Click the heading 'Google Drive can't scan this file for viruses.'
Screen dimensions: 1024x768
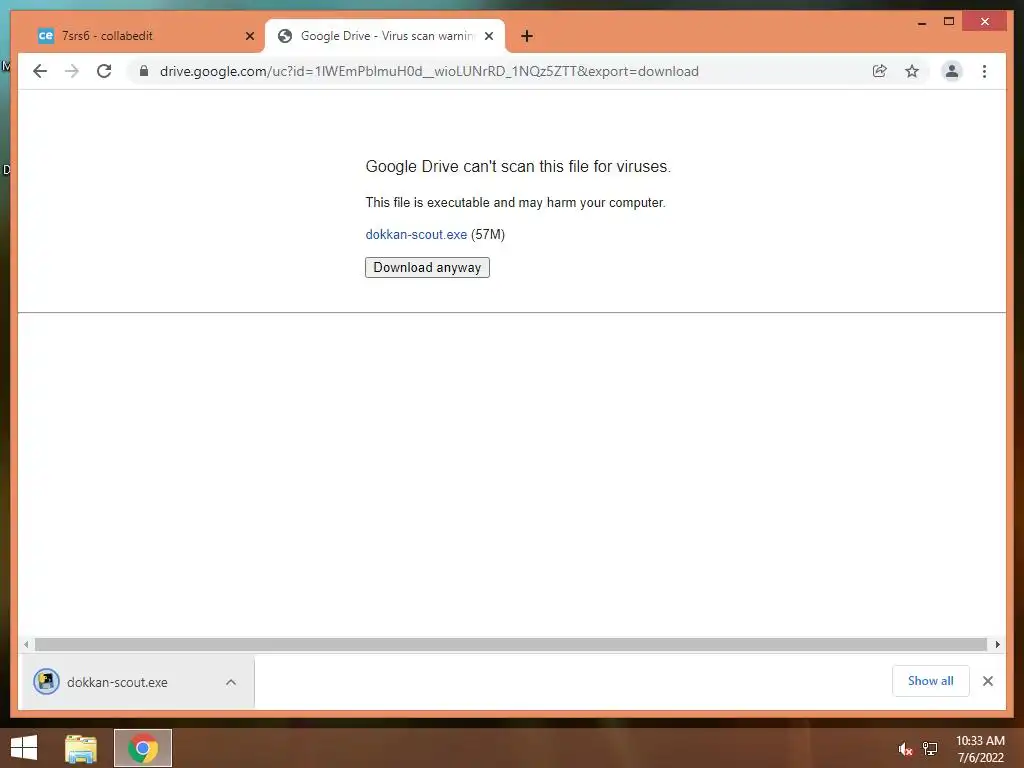coord(518,167)
